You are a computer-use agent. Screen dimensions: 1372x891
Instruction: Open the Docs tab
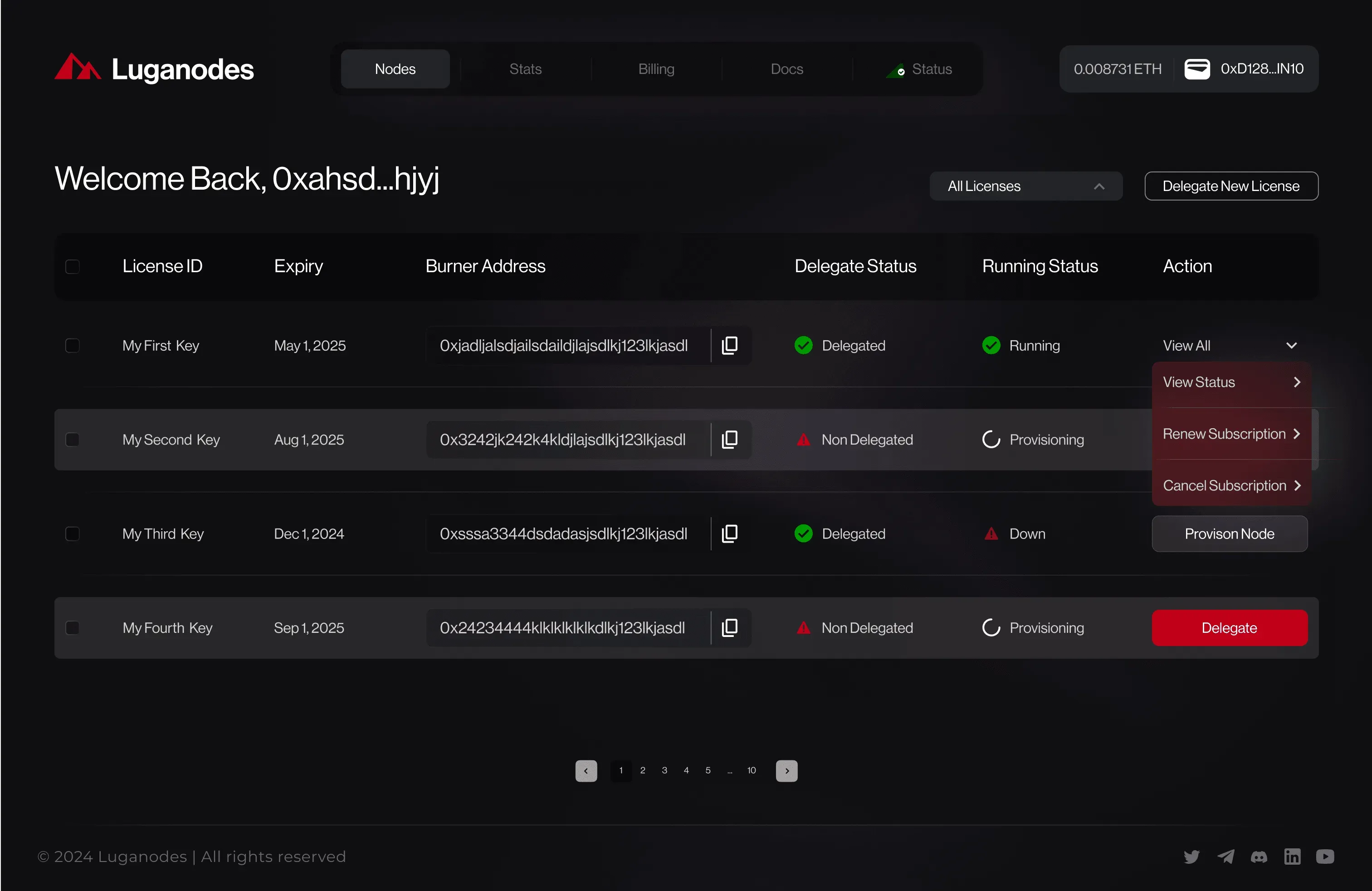tap(787, 69)
